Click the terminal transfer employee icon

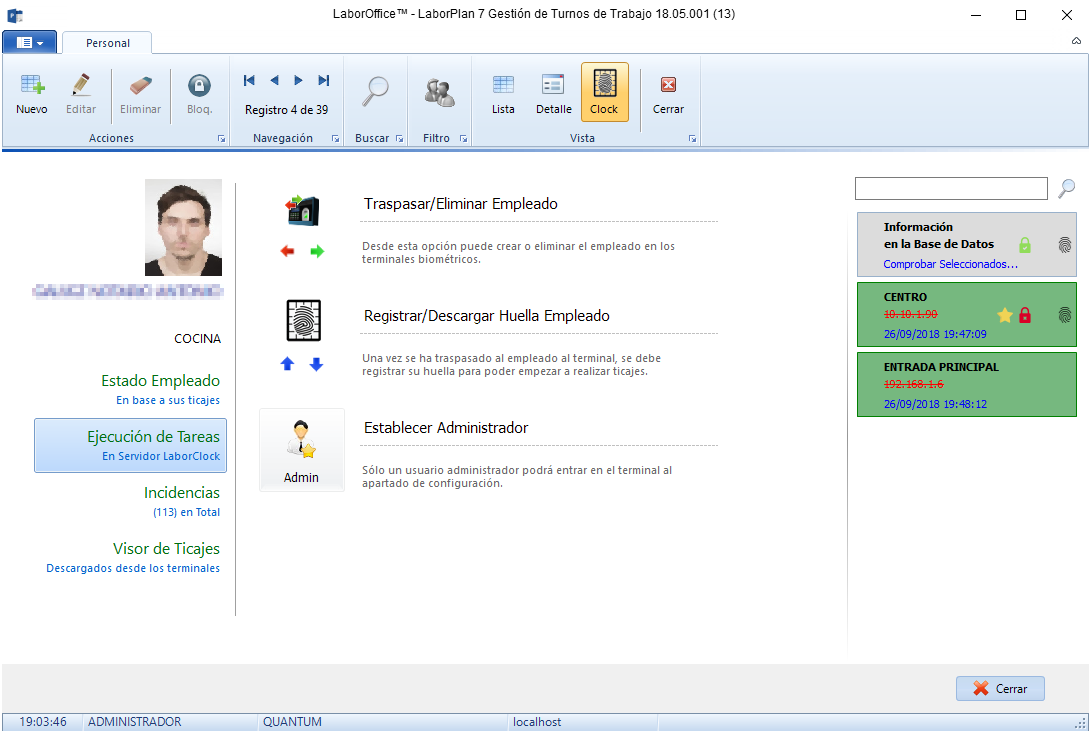(303, 210)
